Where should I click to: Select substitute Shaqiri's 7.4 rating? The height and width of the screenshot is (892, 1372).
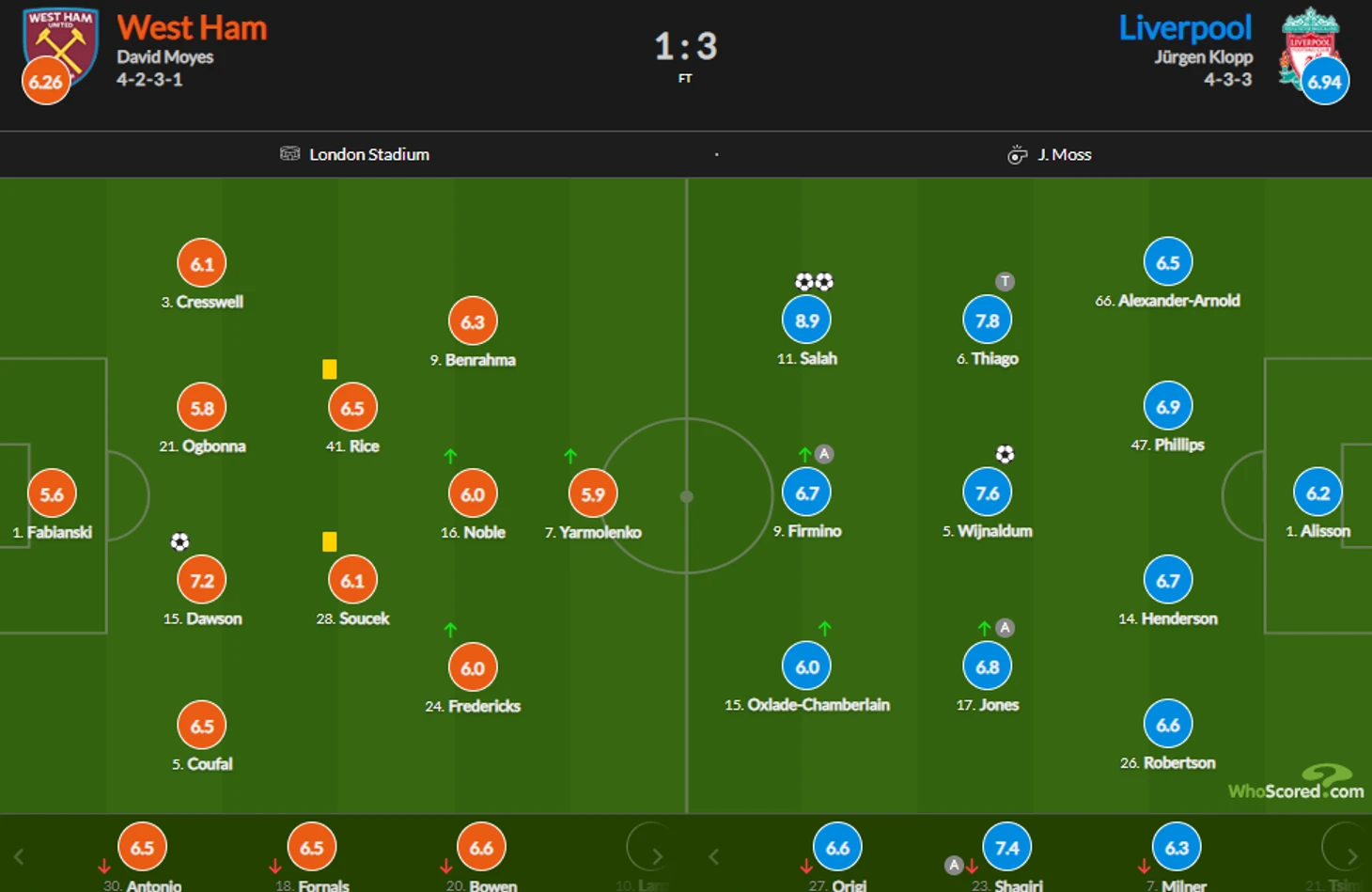pyautogui.click(x=1006, y=848)
